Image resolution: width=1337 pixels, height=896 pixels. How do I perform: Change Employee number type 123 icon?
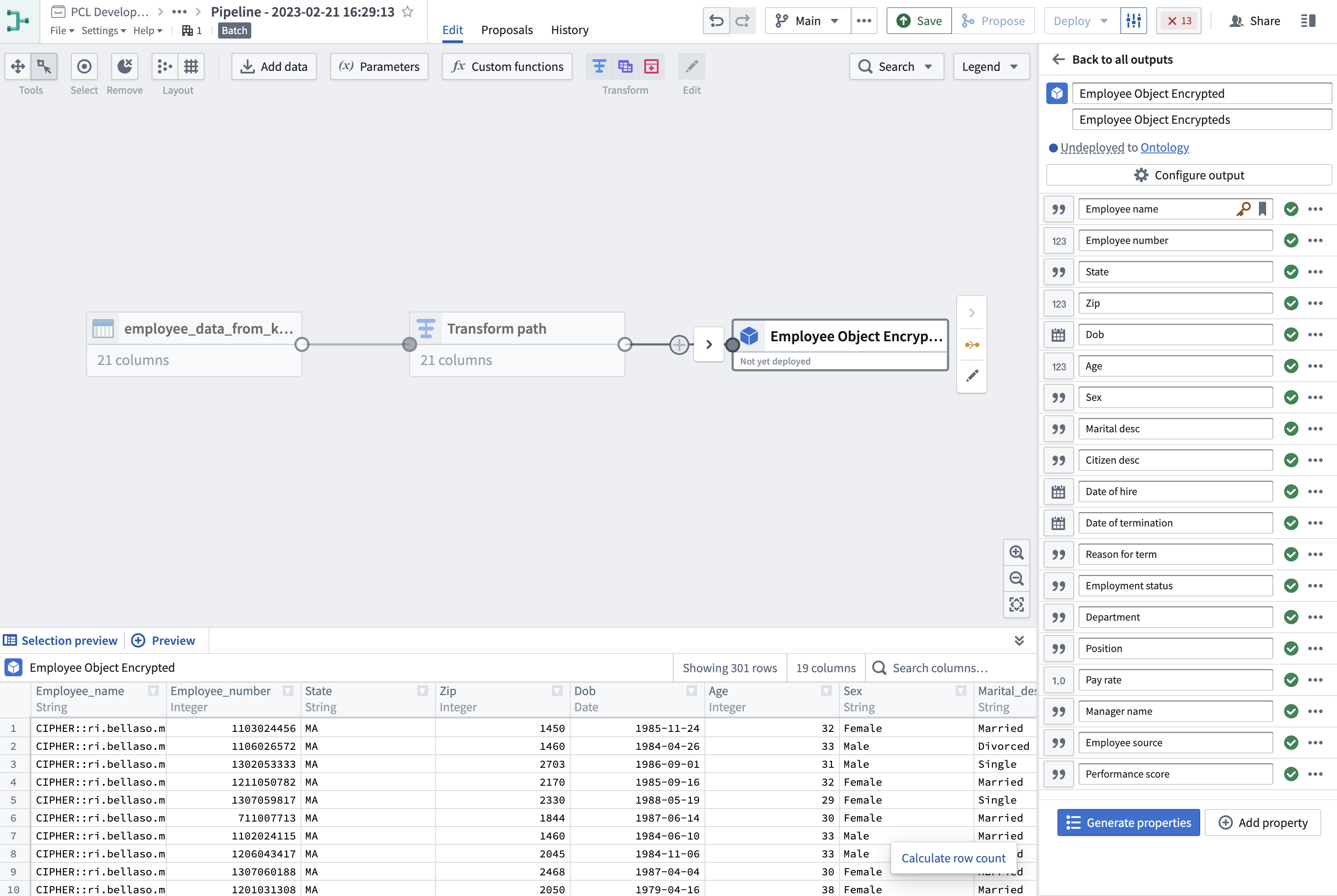click(1059, 240)
